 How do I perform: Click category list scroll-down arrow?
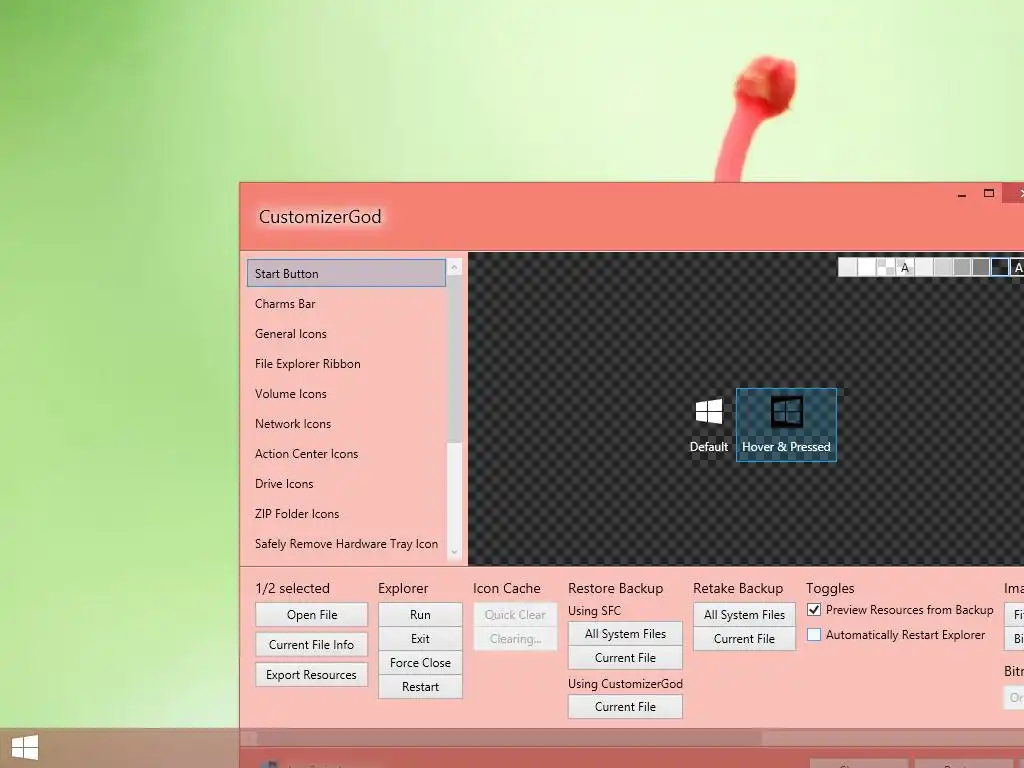click(x=455, y=552)
